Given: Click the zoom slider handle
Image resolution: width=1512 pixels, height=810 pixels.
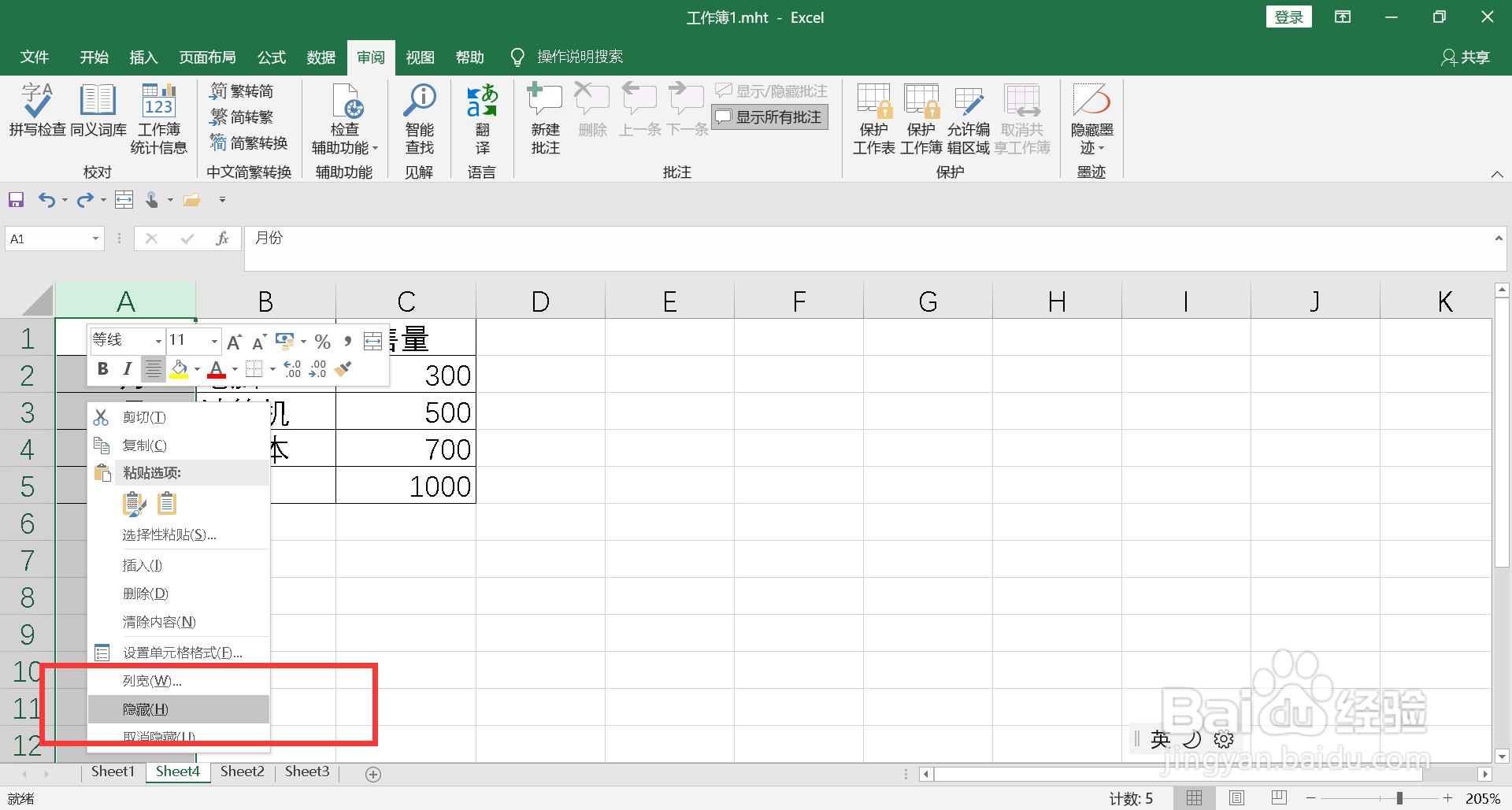Looking at the screenshot, I should click(x=1399, y=798).
